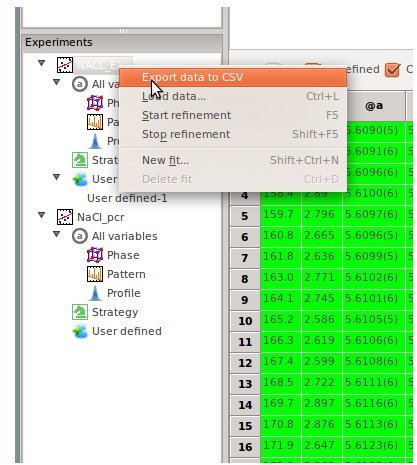The width and height of the screenshot is (417, 465).
Task: Click the User defined icon under NaCl_pcr
Action: (80, 331)
